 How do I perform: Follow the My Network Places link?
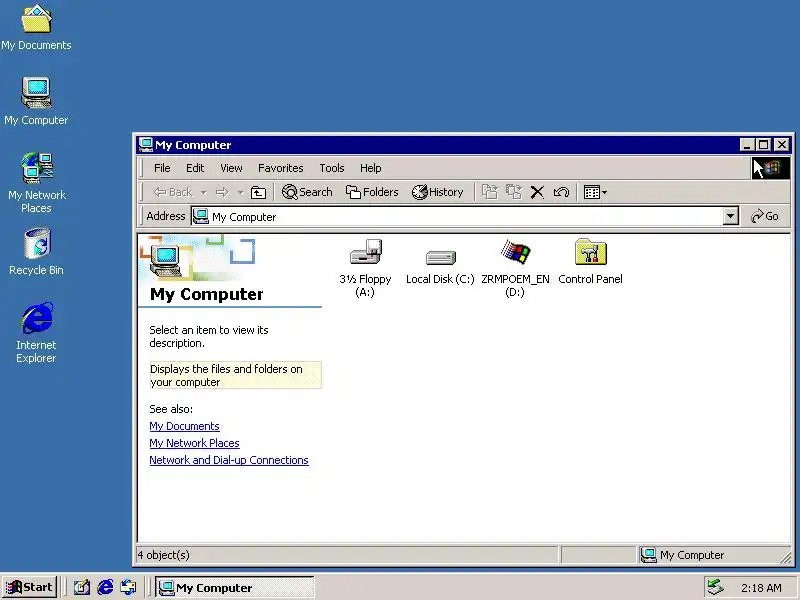click(194, 443)
